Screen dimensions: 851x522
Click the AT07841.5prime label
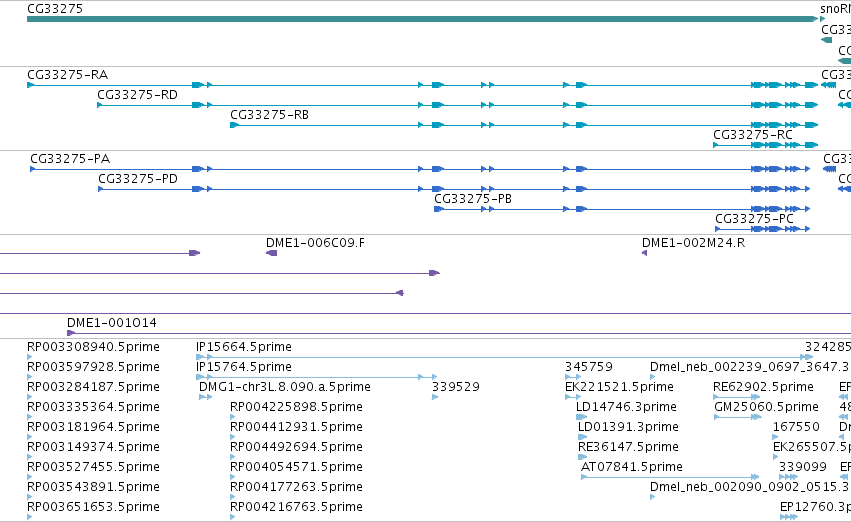coord(632,467)
